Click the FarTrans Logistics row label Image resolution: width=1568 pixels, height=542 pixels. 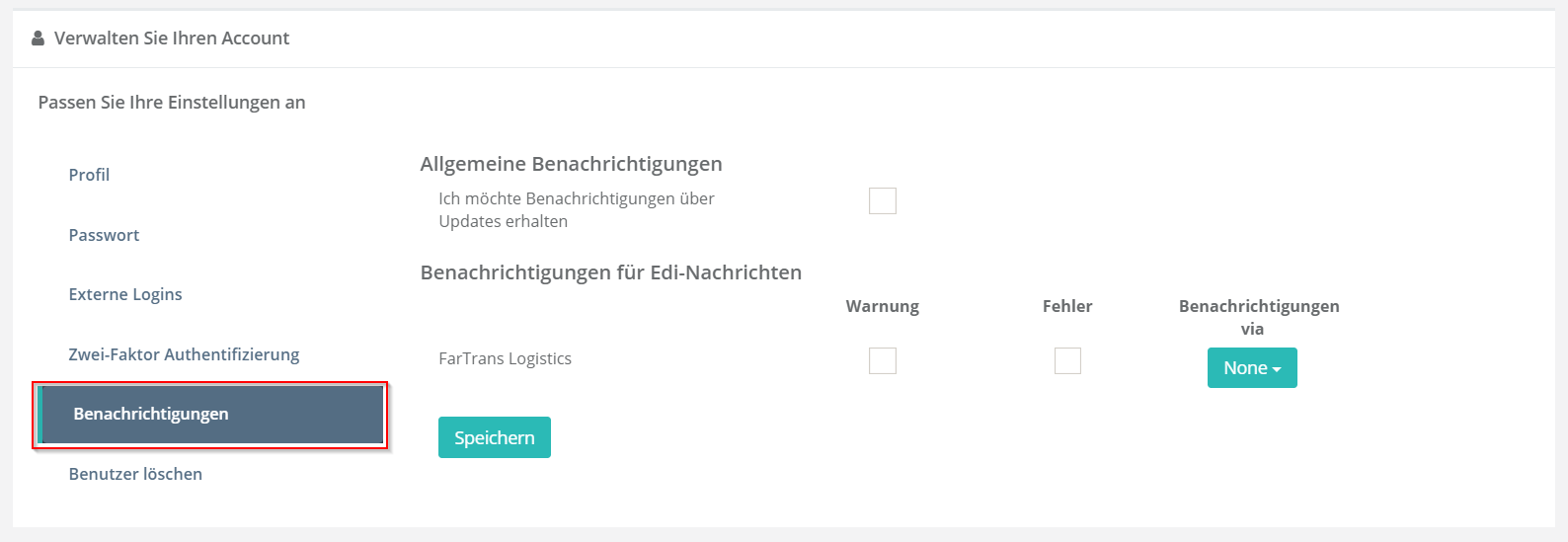tap(505, 358)
